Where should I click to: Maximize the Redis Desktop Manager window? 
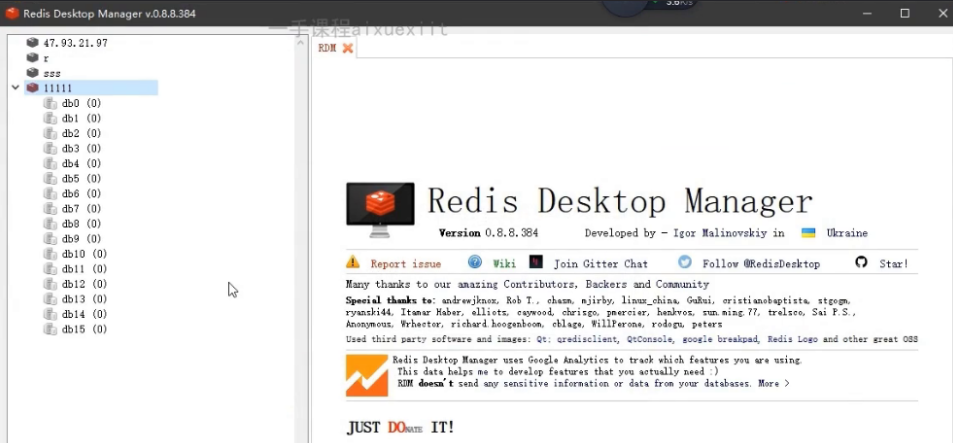[x=905, y=13]
